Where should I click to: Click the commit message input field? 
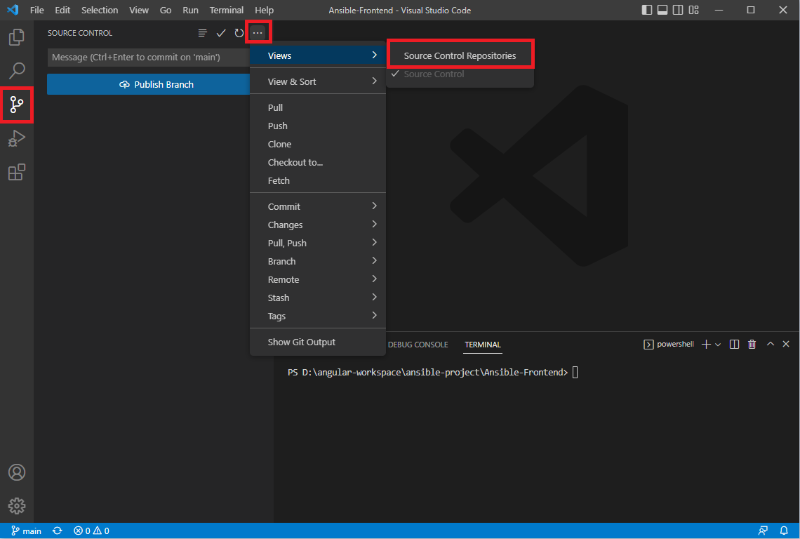point(148,57)
